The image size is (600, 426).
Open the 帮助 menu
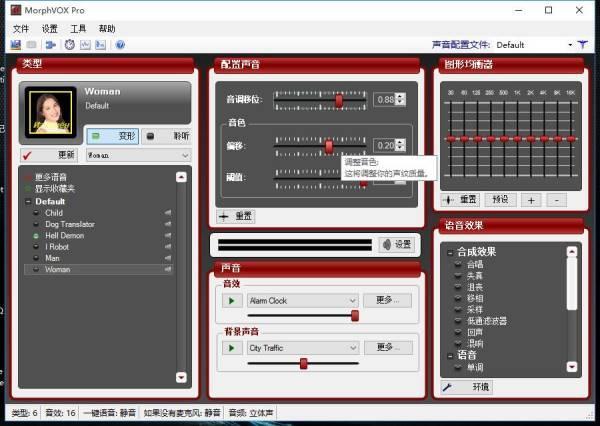107,29
